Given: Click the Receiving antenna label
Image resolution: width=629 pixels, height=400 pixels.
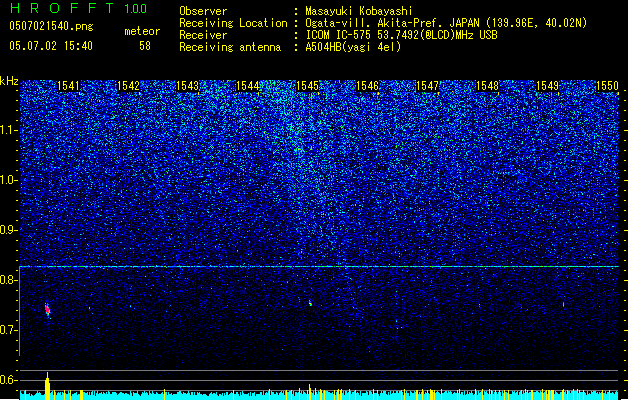Looking at the screenshot, I should pos(230,47).
